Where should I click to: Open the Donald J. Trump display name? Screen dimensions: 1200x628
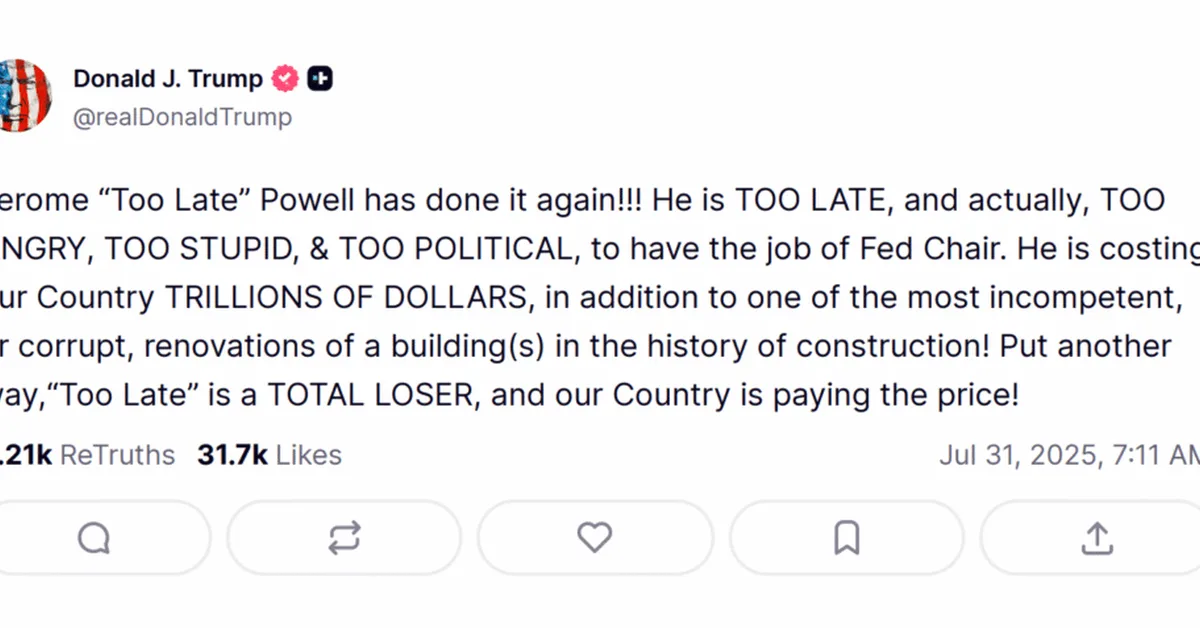[x=168, y=78]
